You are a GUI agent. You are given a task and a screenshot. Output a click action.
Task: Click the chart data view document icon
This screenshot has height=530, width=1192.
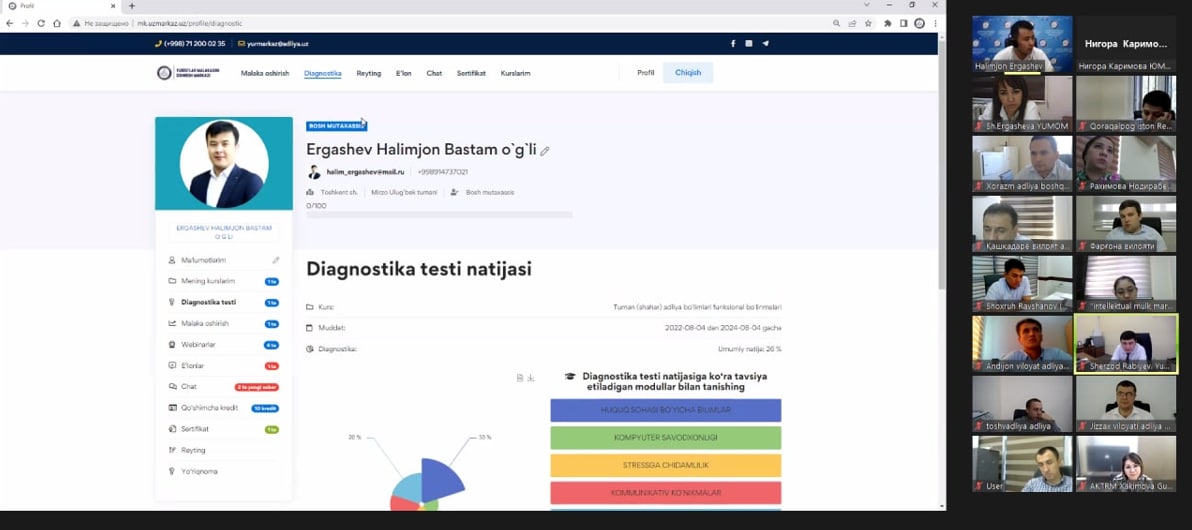pyautogui.click(x=520, y=377)
